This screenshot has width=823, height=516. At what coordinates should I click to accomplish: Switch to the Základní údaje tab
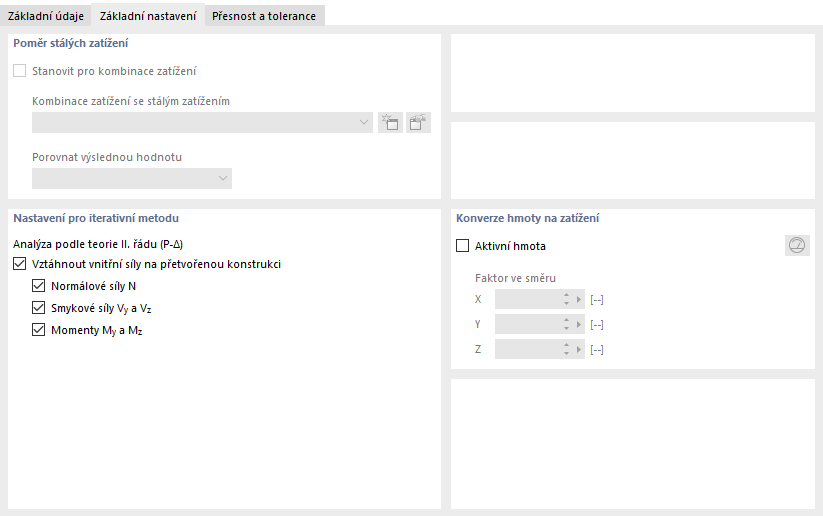tap(46, 16)
